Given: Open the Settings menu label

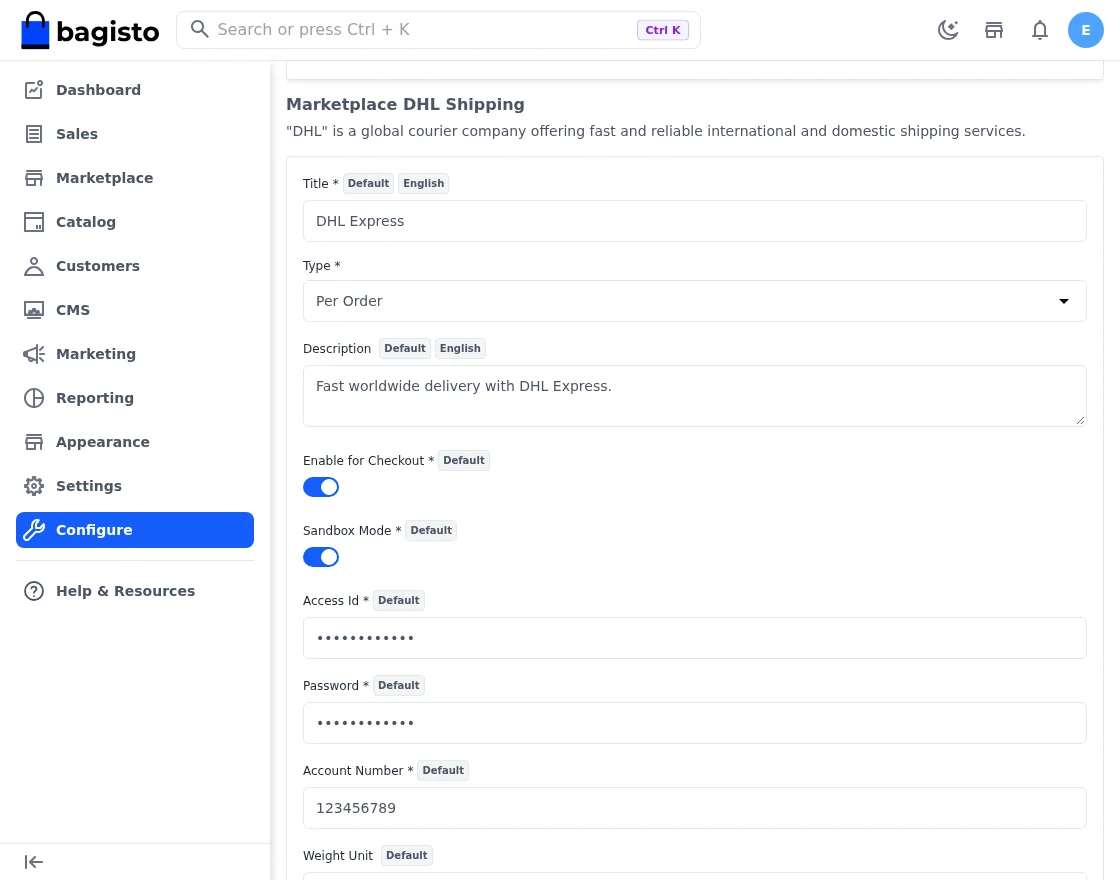Looking at the screenshot, I should 89,486.
